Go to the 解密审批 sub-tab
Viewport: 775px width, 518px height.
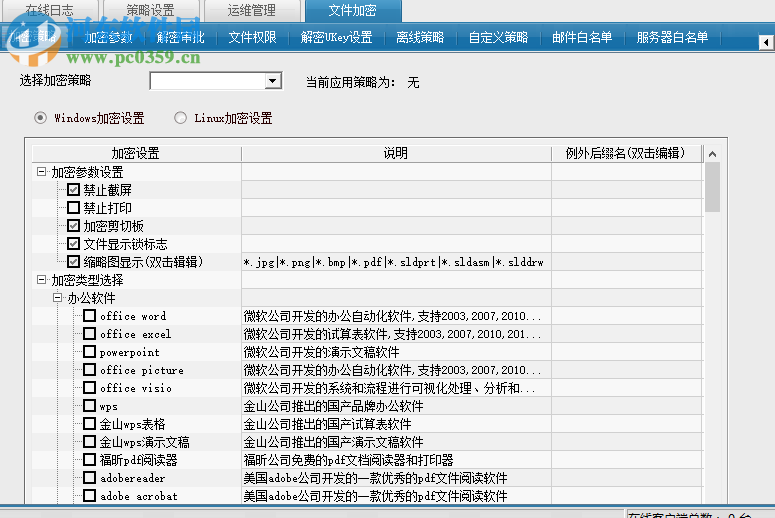pyautogui.click(x=180, y=37)
